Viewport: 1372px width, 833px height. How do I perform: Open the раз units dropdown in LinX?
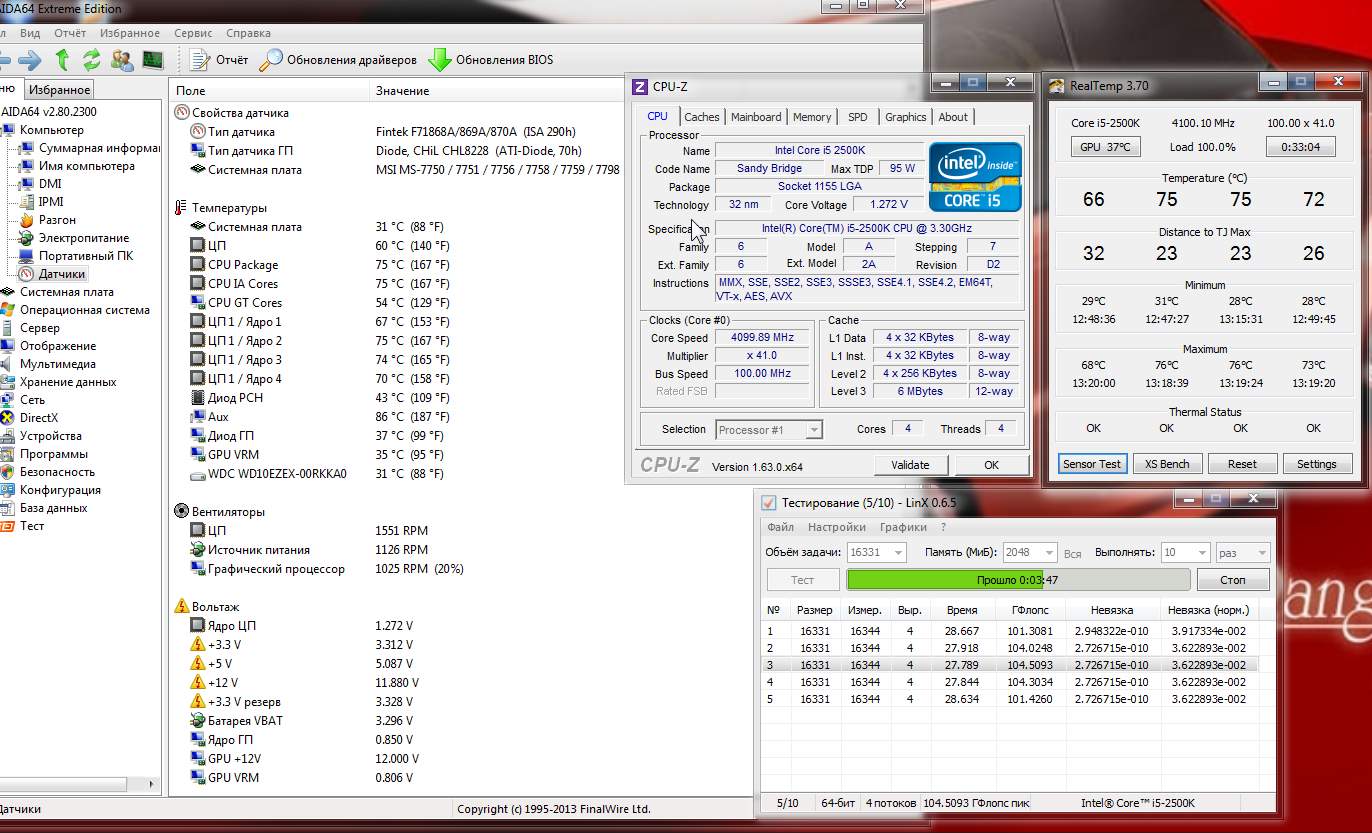point(1243,552)
